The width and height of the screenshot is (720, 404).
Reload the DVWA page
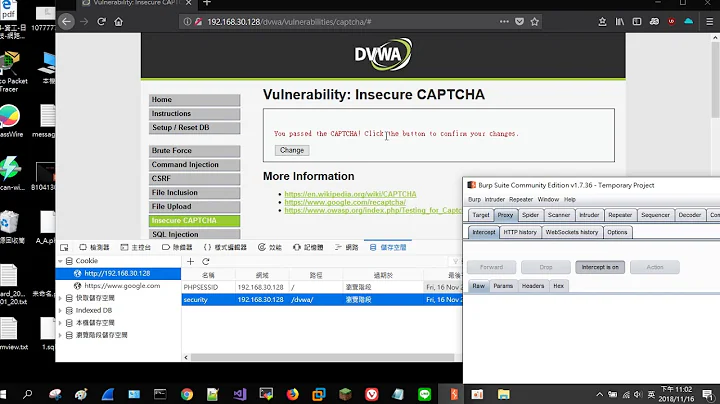(x=101, y=22)
